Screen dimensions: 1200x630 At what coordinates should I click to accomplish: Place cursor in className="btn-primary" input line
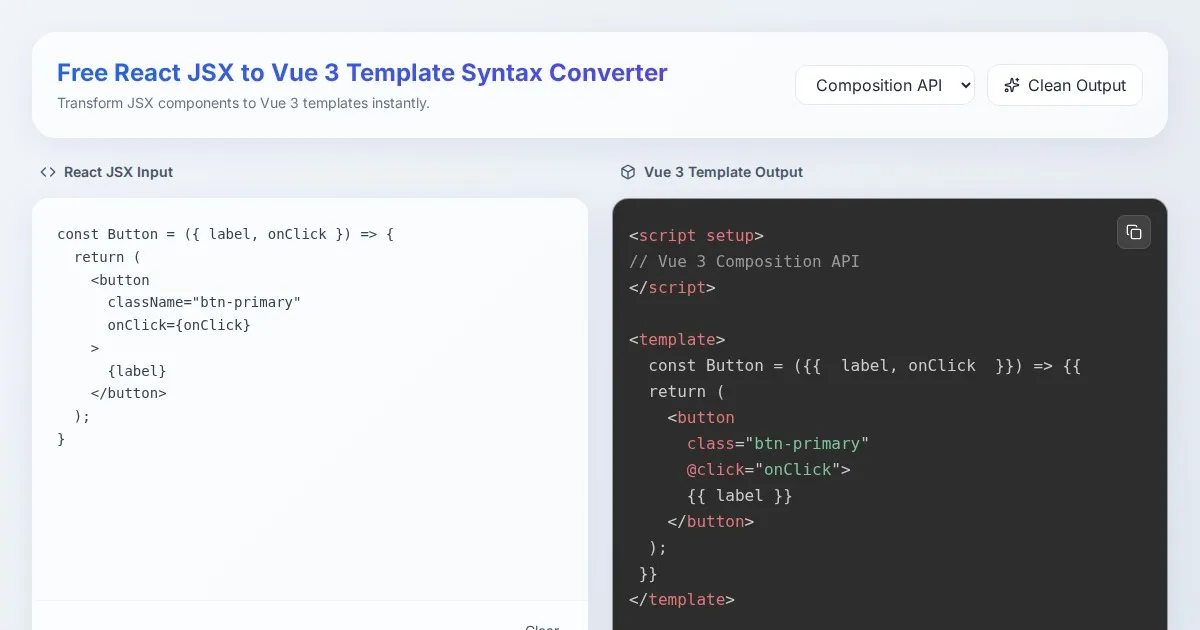pyautogui.click(x=204, y=302)
